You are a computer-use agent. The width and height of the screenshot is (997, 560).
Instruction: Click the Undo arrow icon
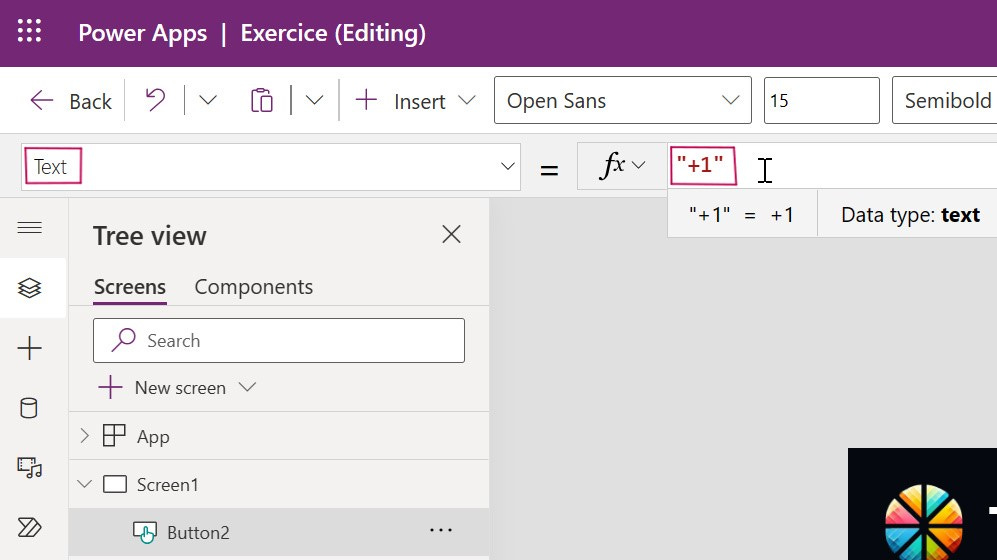pyautogui.click(x=155, y=100)
